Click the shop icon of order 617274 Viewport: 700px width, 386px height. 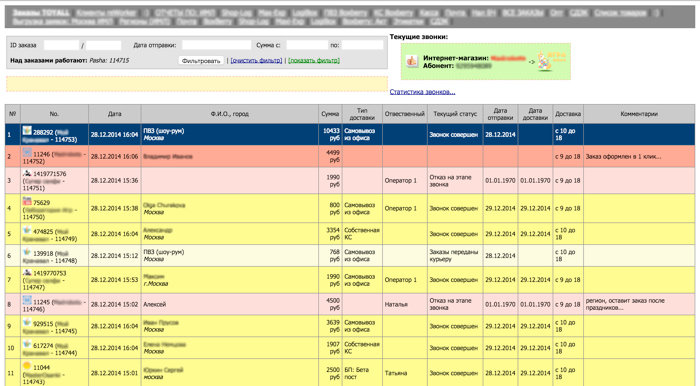27,344
